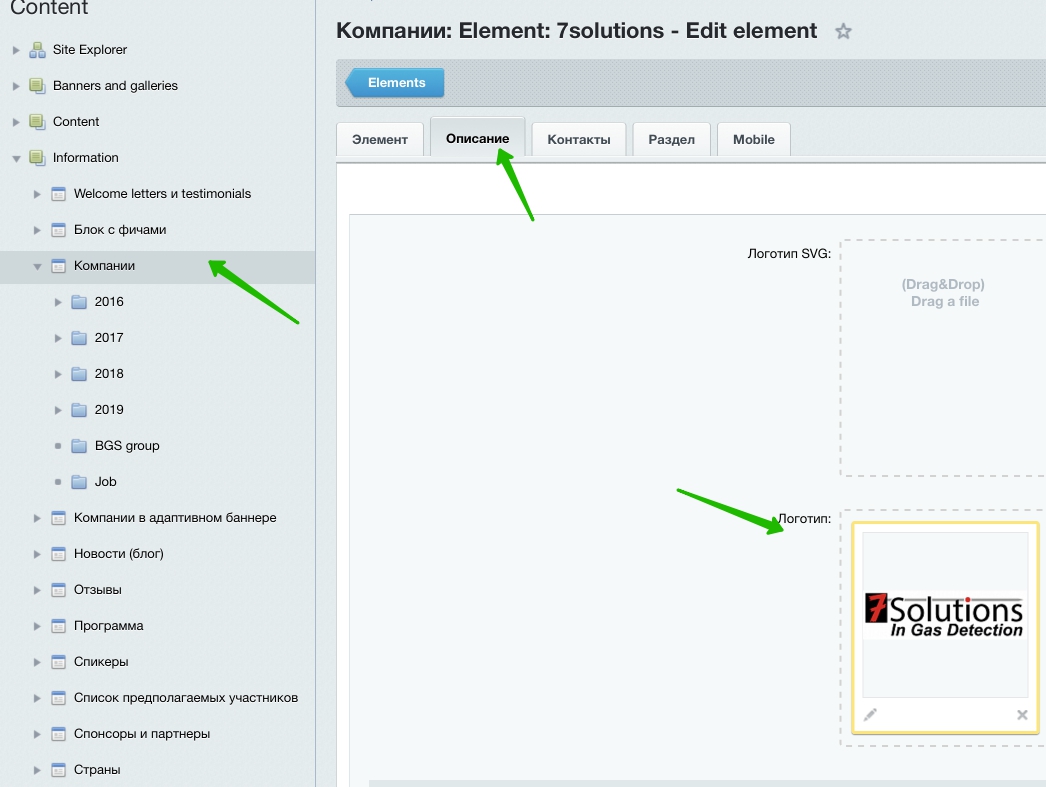Click the BGS group folder icon
Screen dimensions: 1046x787
pos(79,446)
